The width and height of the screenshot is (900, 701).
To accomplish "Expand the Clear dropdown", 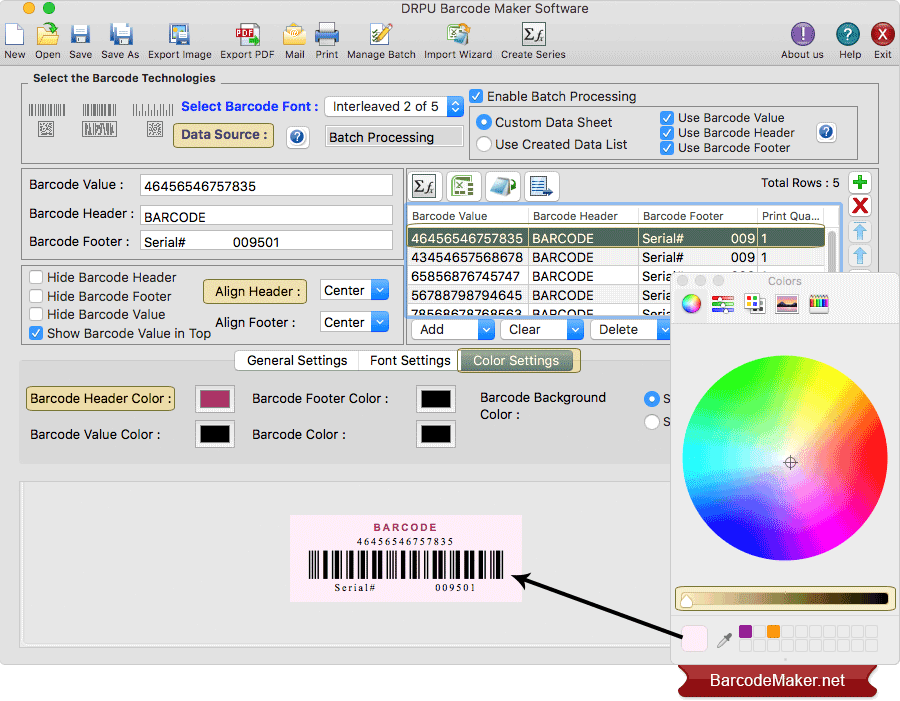I will 575,330.
